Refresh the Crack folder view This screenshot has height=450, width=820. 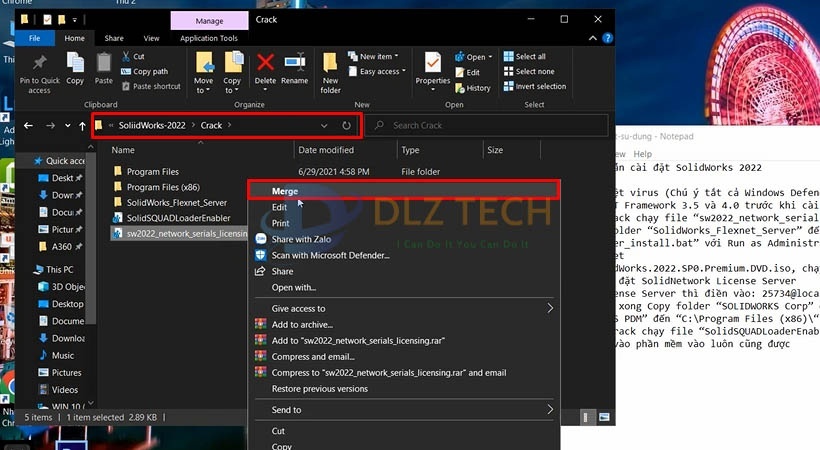346,126
